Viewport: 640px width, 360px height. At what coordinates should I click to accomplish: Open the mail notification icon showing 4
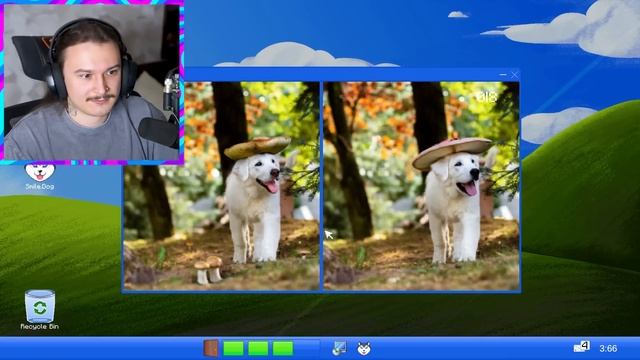pos(582,347)
